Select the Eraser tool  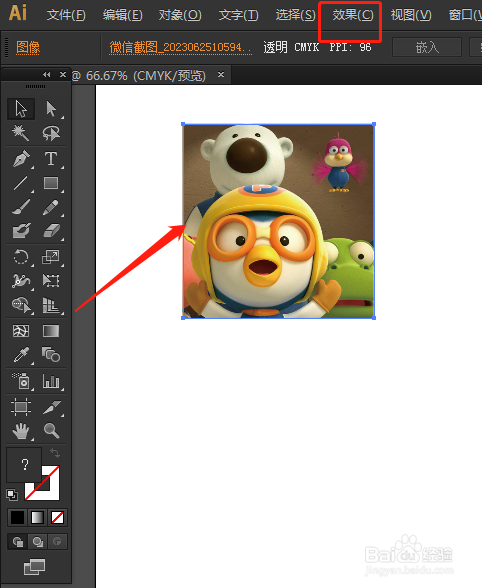[51, 231]
